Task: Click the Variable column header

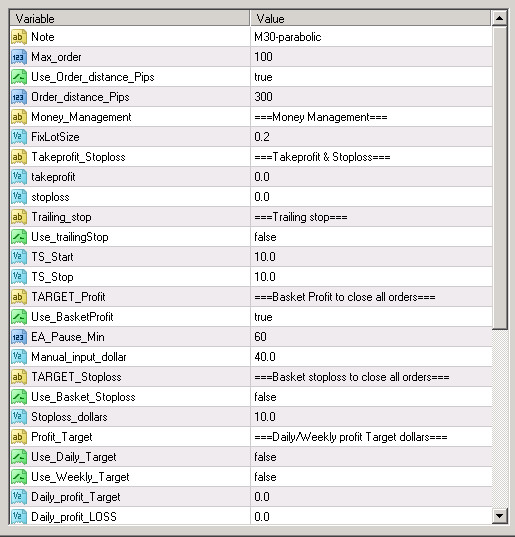Action: coord(130,18)
